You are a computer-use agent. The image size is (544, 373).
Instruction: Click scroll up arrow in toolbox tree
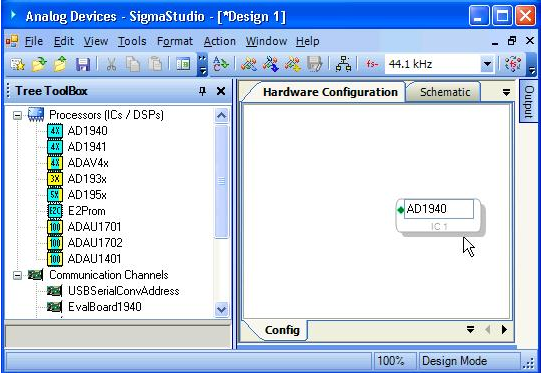click(x=221, y=115)
